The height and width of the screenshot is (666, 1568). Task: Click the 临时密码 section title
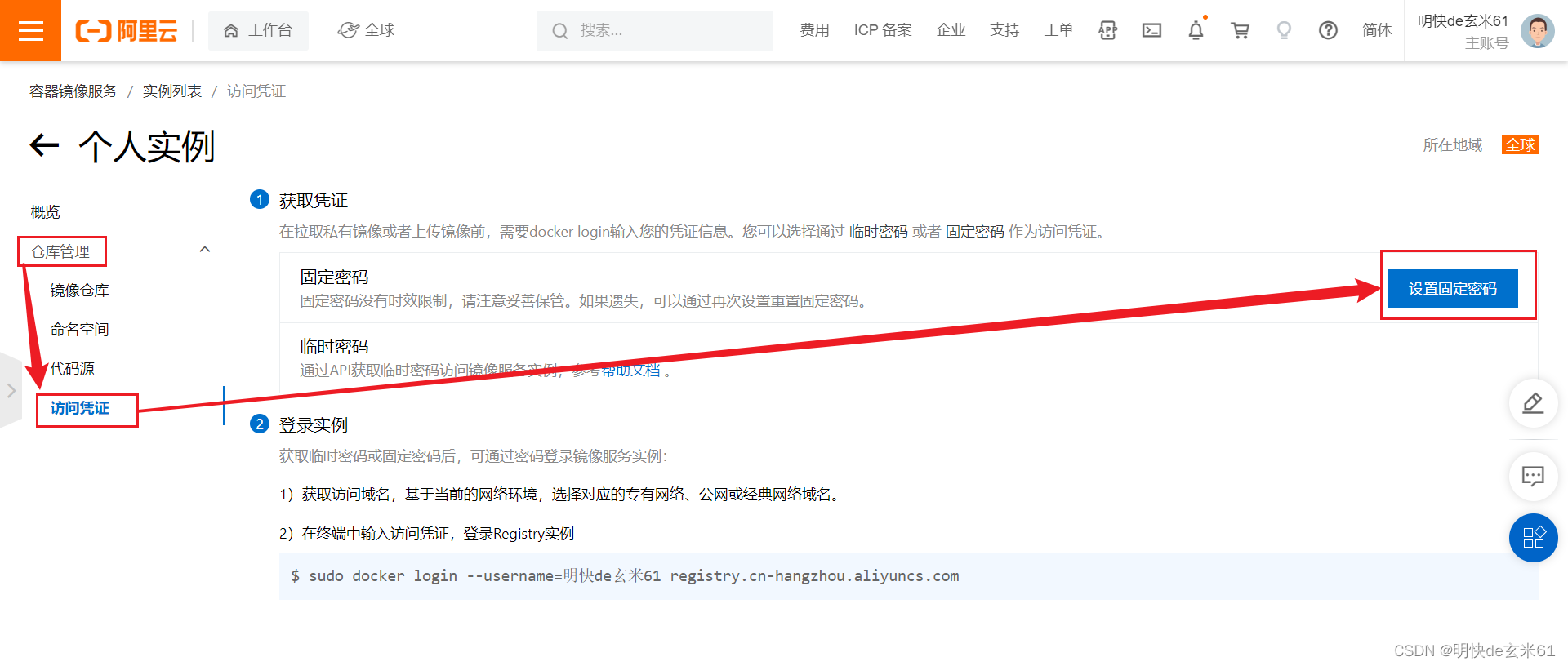pos(334,347)
